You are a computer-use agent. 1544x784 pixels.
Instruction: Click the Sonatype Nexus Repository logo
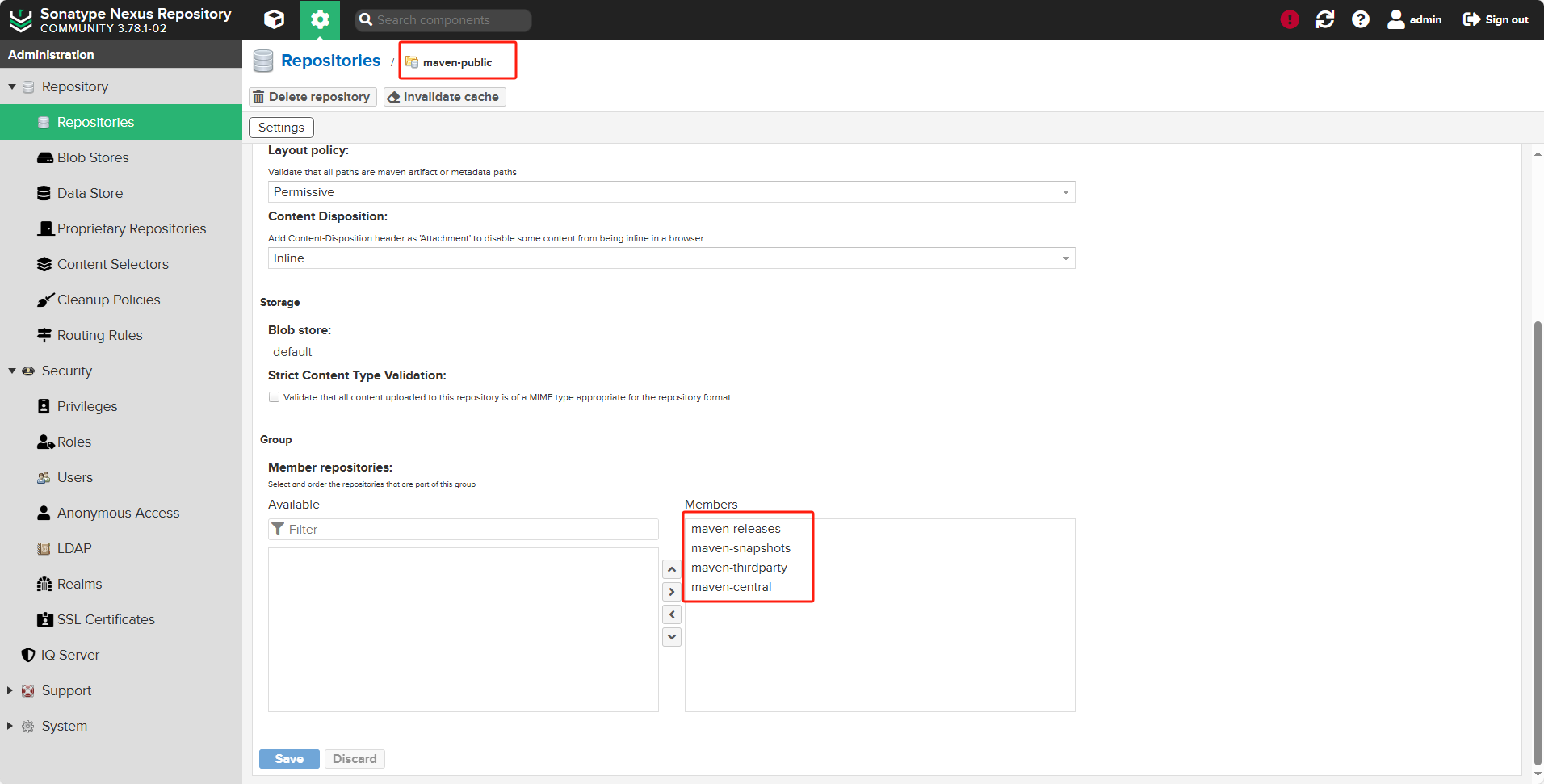pyautogui.click(x=21, y=20)
